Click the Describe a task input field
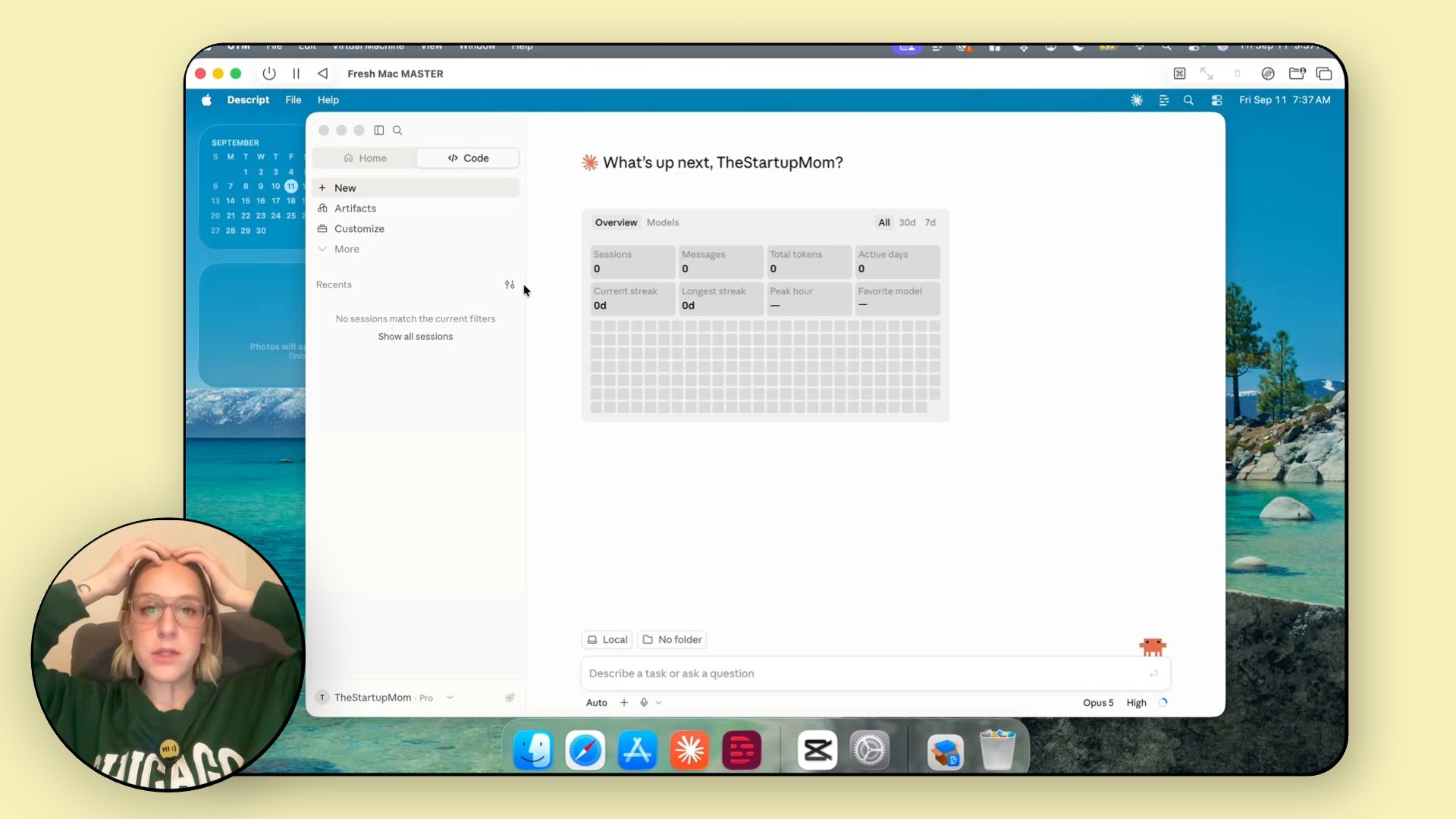Screen dimensions: 1456x819 [876, 673]
